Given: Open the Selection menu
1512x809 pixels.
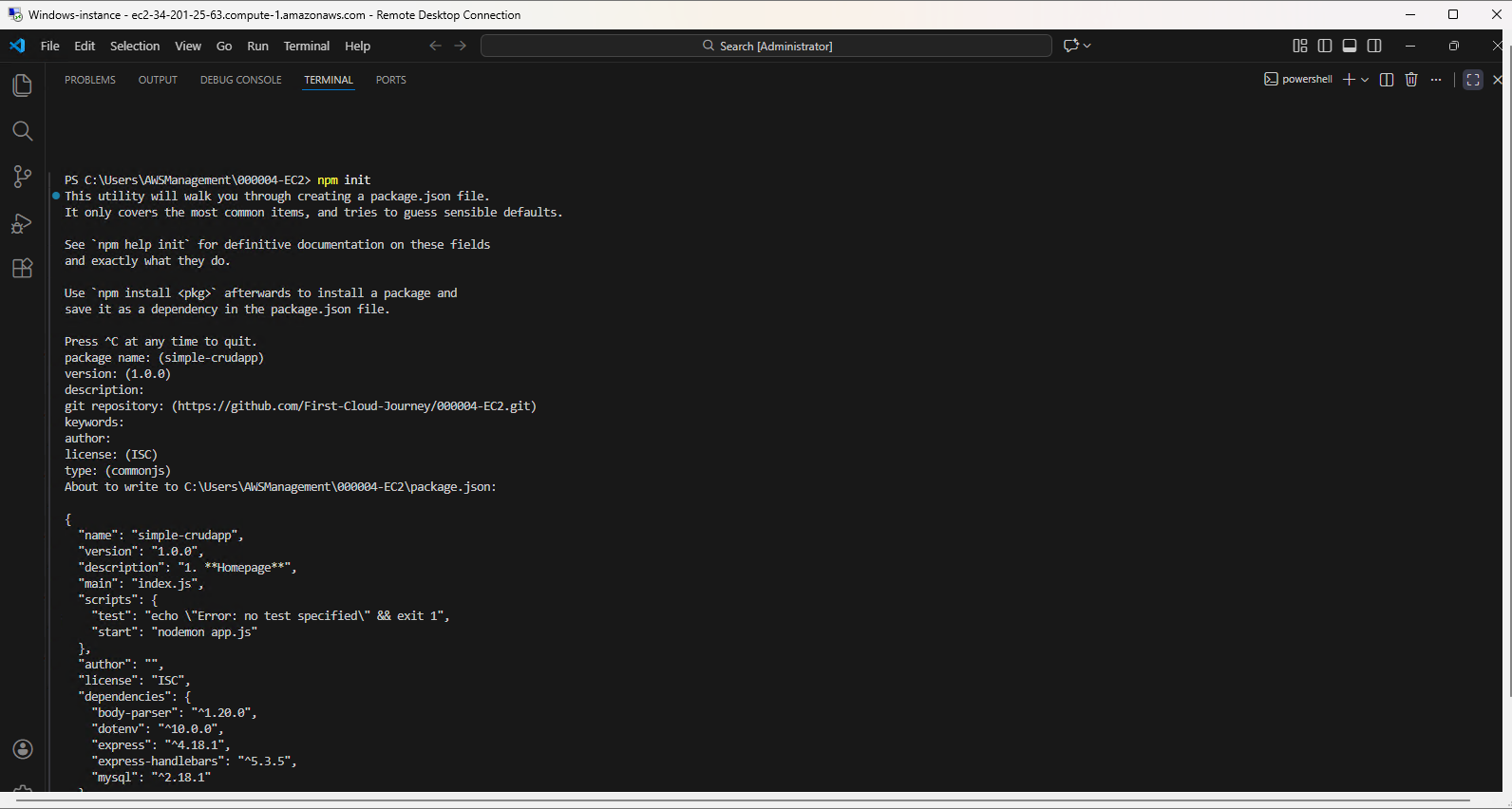Looking at the screenshot, I should (x=135, y=46).
